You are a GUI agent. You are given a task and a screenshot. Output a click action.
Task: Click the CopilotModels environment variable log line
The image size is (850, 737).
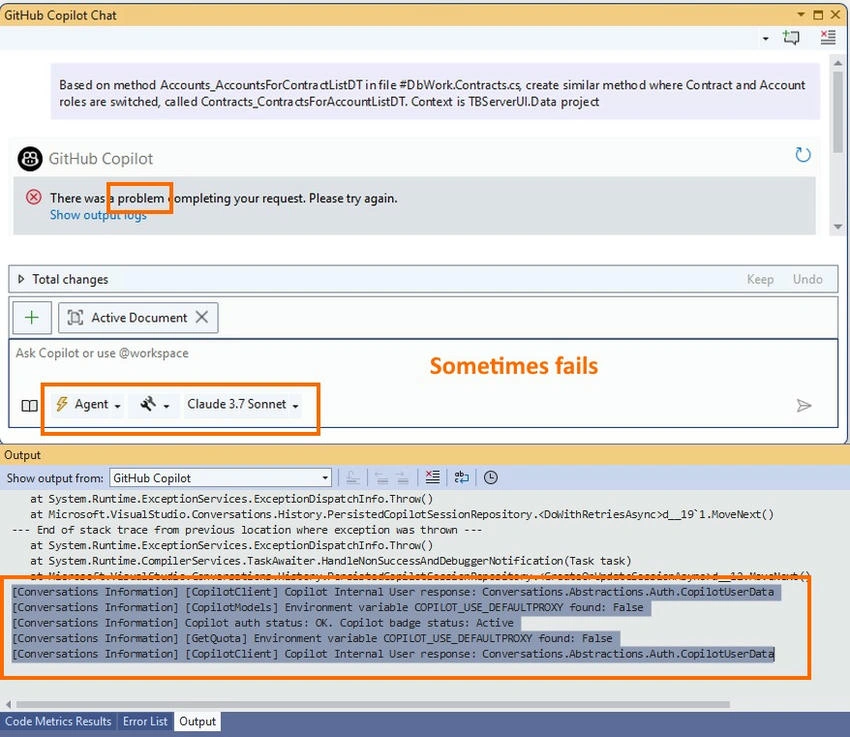pos(328,607)
